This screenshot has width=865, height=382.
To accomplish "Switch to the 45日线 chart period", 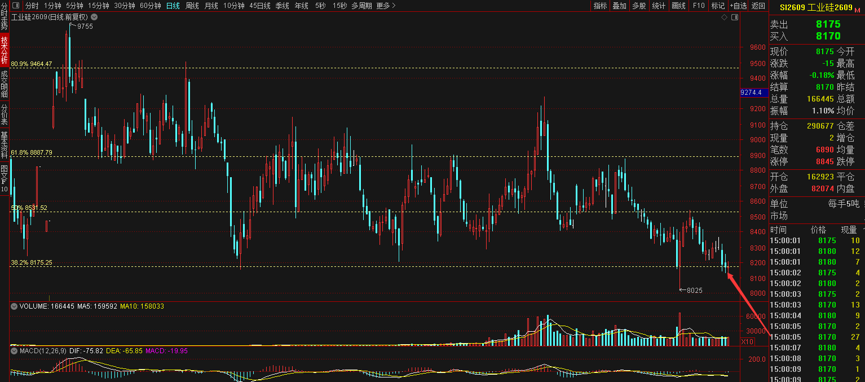I will pyautogui.click(x=260, y=6).
